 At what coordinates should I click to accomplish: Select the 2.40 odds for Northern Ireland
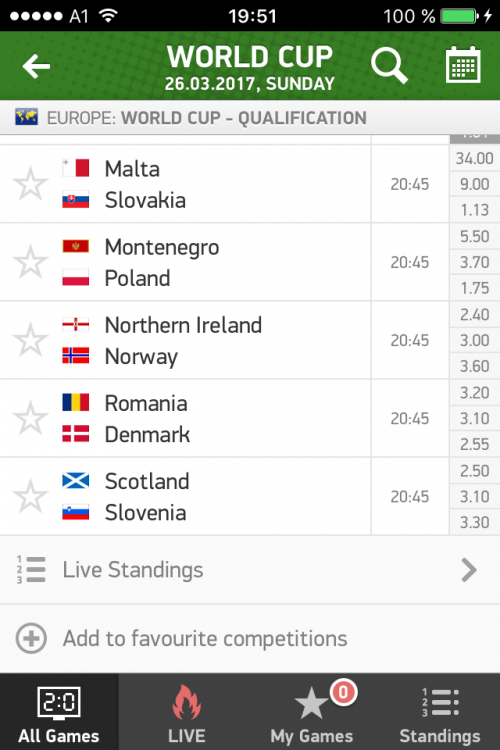[475, 315]
